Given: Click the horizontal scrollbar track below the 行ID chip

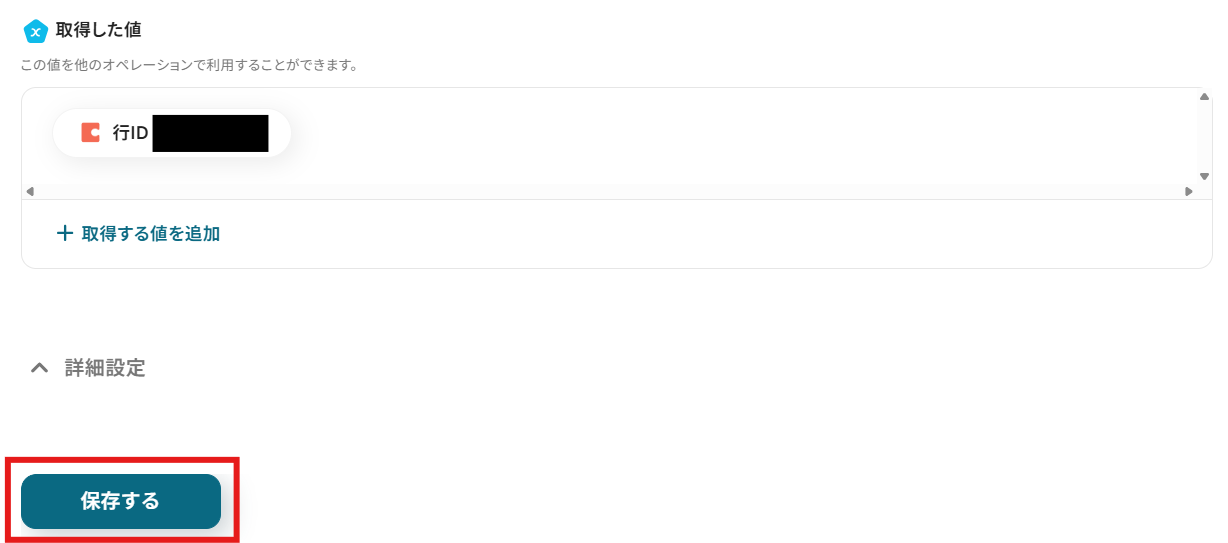Looking at the screenshot, I should click(600, 191).
